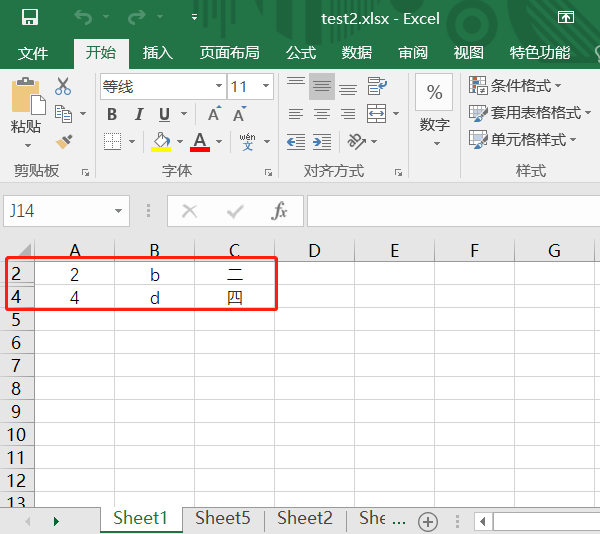Click the Wrap Text icon
Screen dimensions: 600x534
coord(377,87)
